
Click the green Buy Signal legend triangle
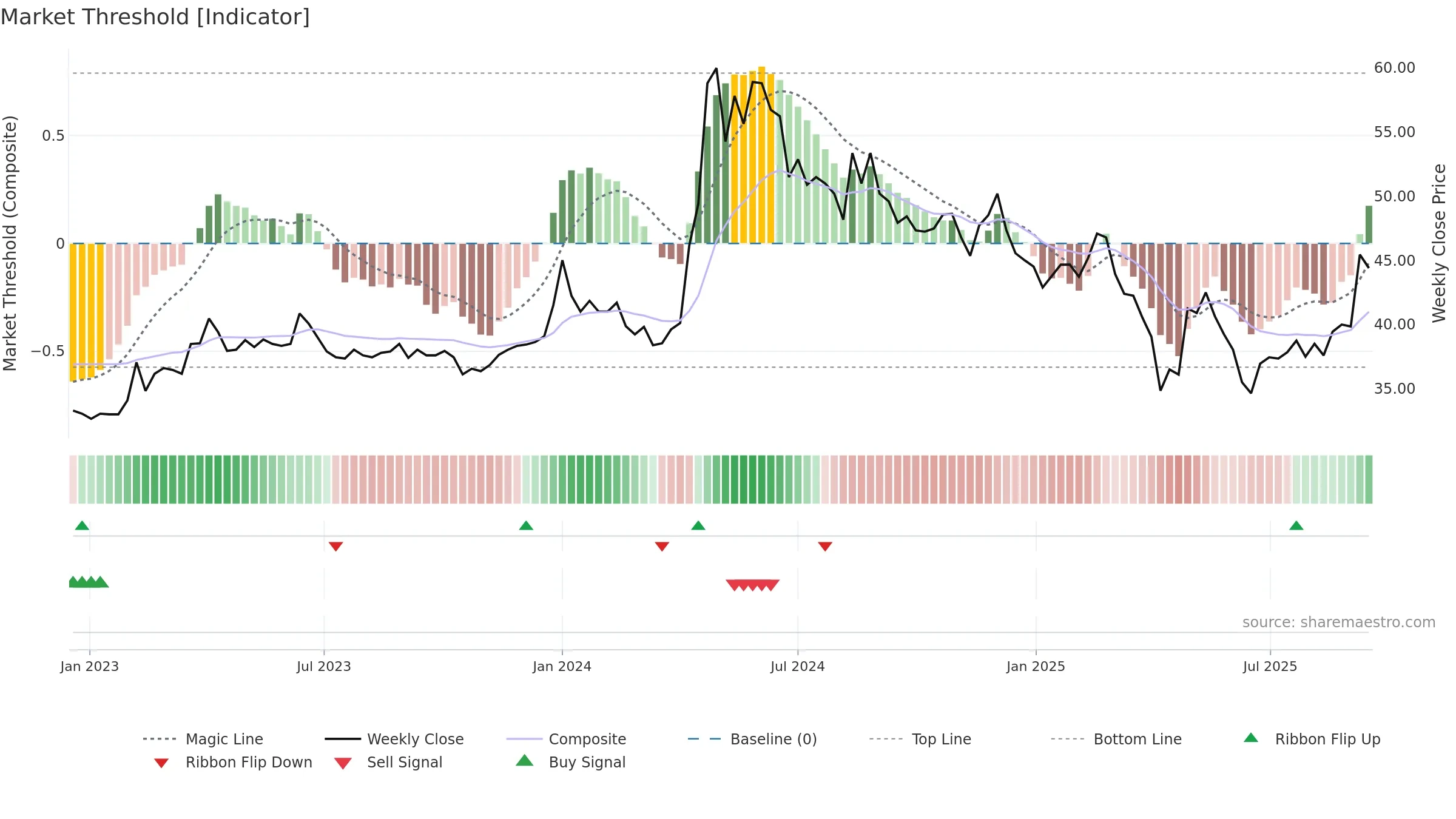525,760
